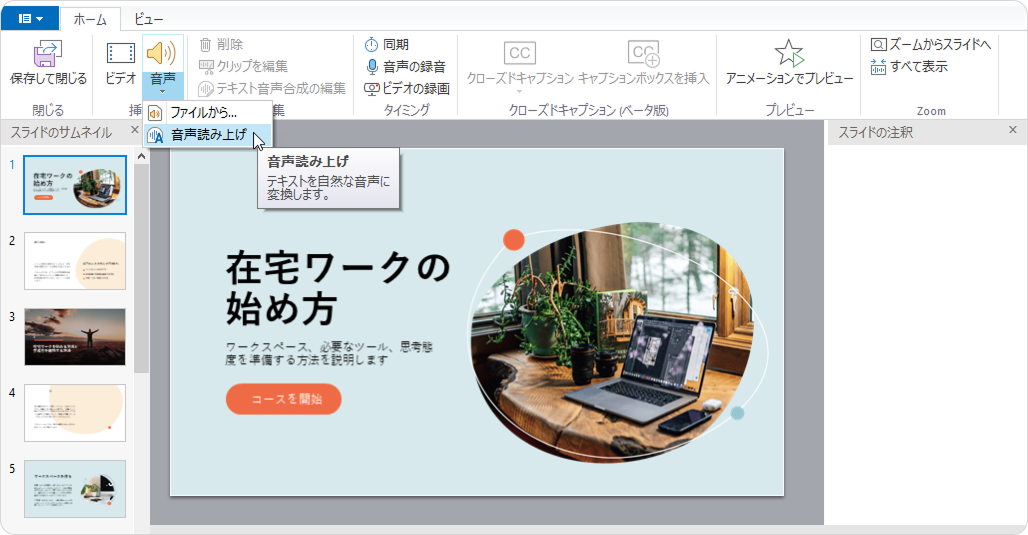
Task: Click the 同期 sync clock icon
Action: coord(371,44)
